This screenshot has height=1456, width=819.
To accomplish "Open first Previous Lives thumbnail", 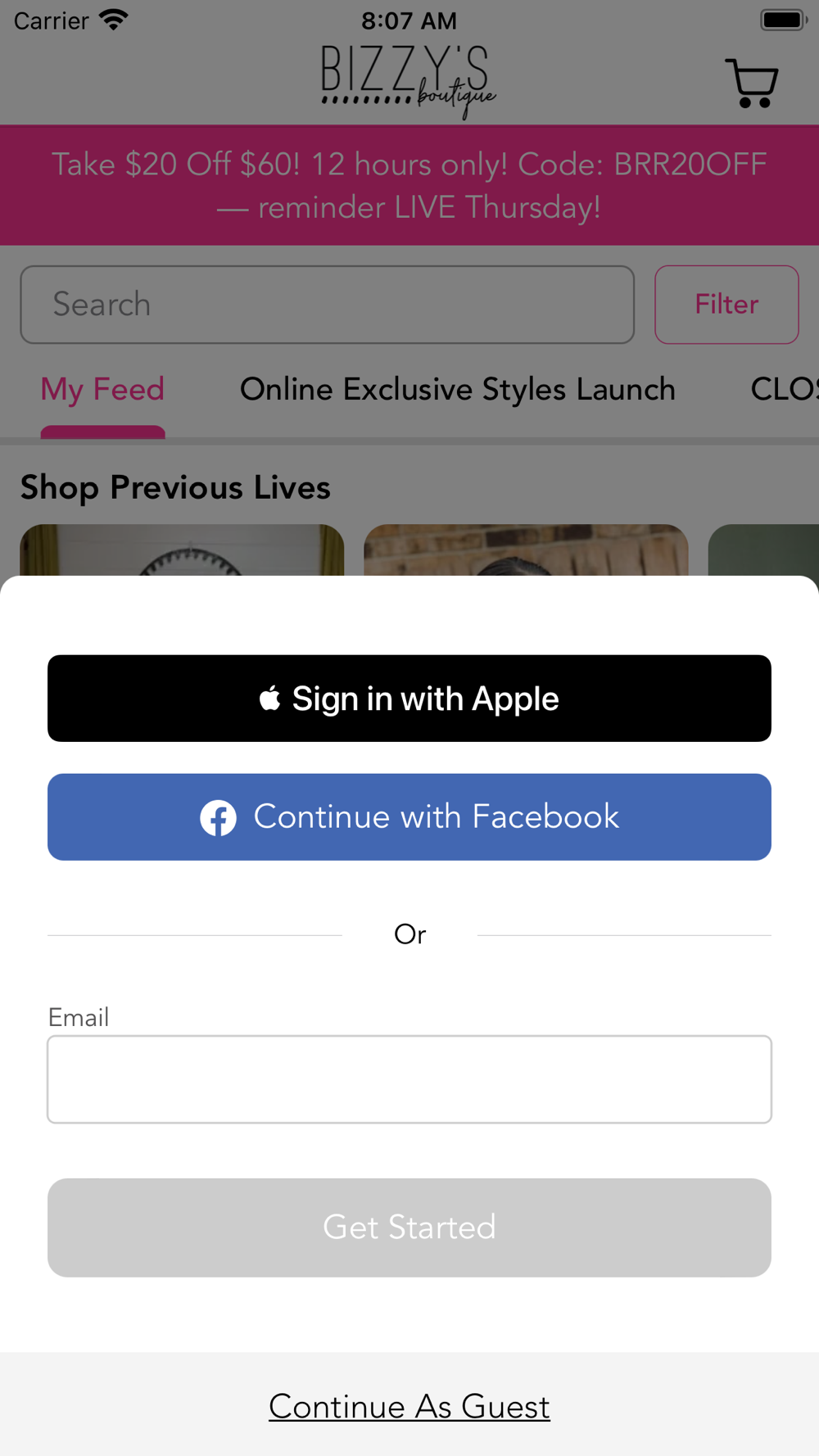I will 182,550.
